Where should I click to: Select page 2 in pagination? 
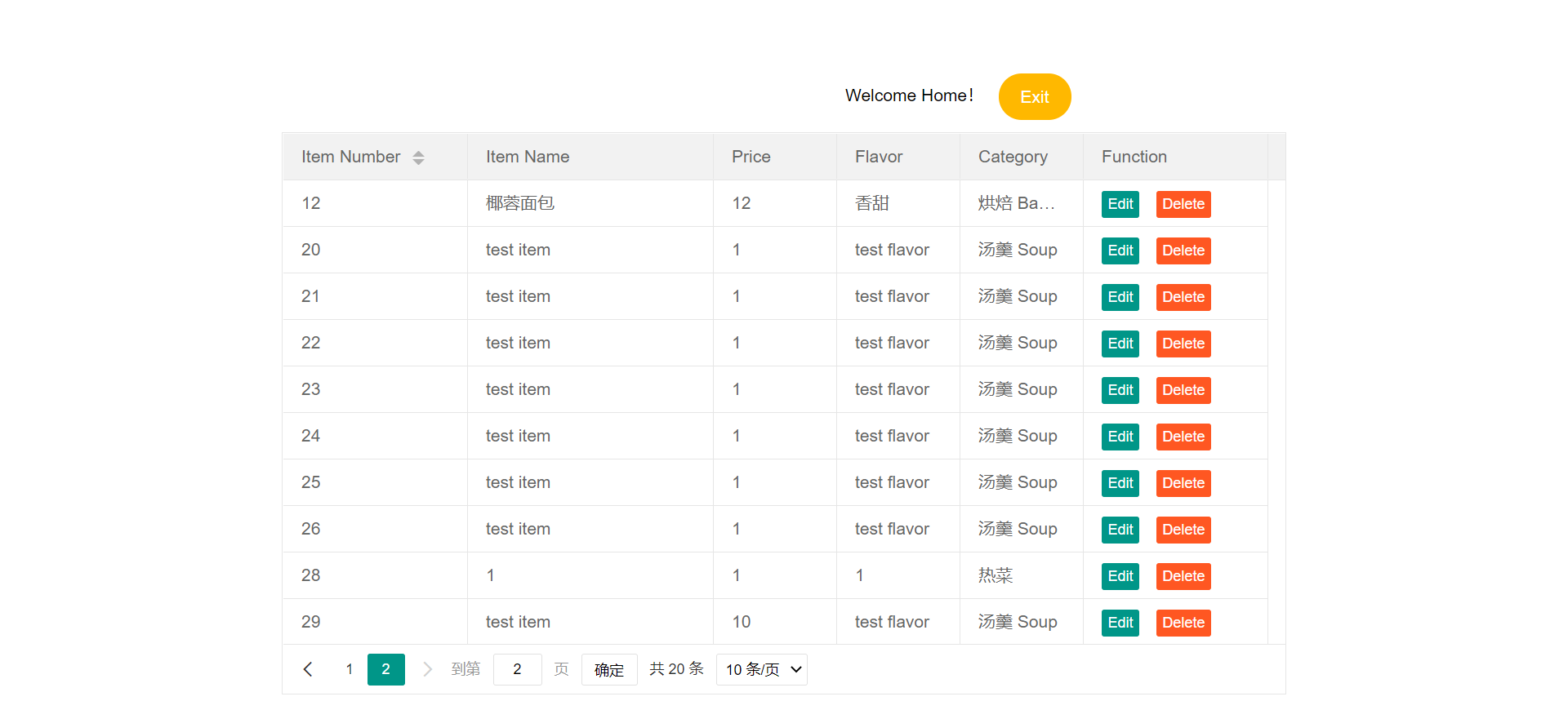point(385,669)
